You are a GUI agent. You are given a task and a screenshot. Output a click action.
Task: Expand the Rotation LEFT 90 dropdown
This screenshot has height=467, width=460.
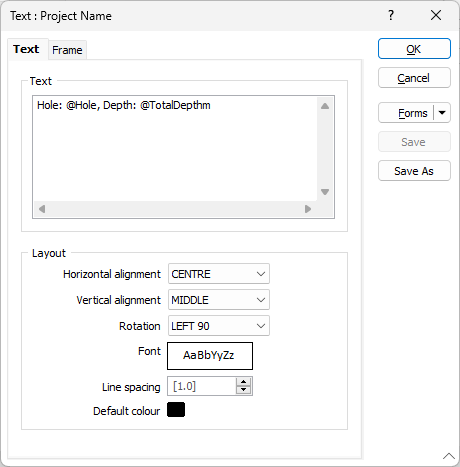click(x=219, y=326)
